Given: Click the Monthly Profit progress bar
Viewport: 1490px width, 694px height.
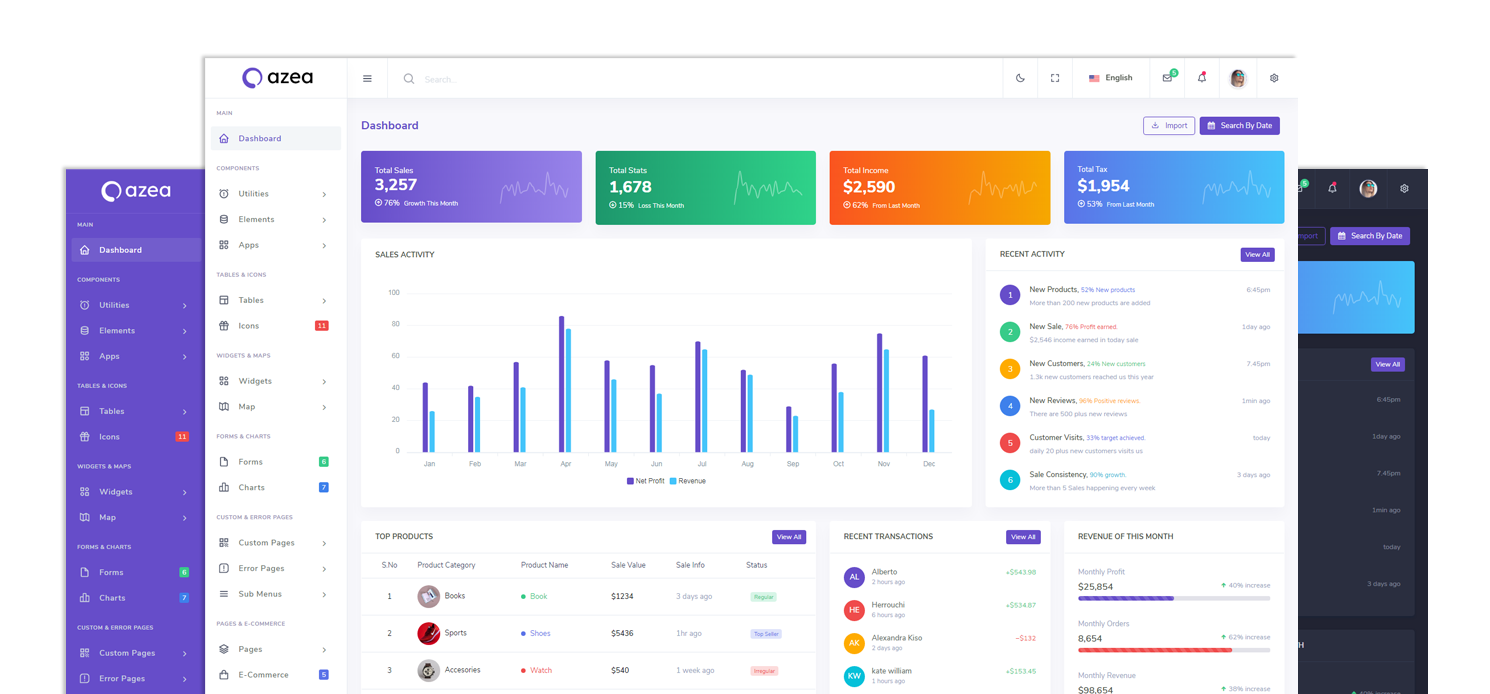Looking at the screenshot, I should (x=1173, y=598).
